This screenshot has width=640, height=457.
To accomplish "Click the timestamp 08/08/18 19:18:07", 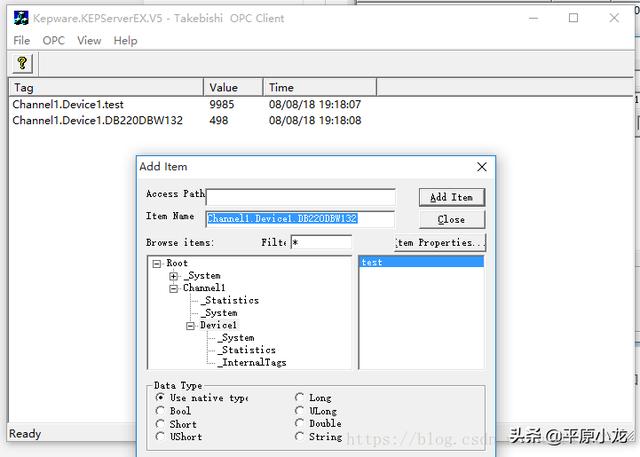I will tap(315, 104).
